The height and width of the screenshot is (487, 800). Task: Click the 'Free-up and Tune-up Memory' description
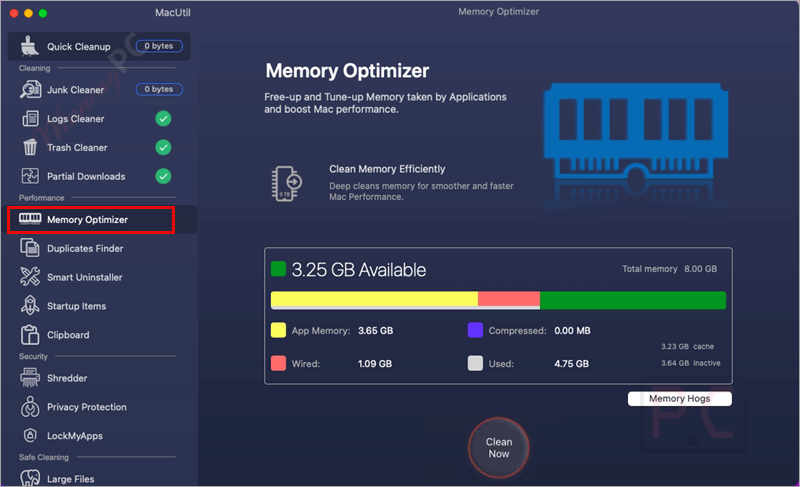[385, 103]
